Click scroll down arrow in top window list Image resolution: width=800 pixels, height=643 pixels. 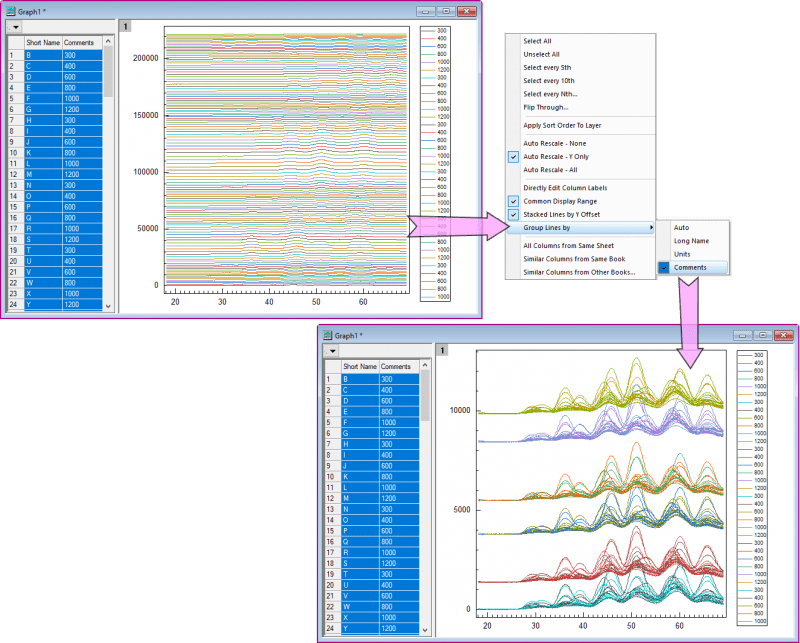(108, 306)
